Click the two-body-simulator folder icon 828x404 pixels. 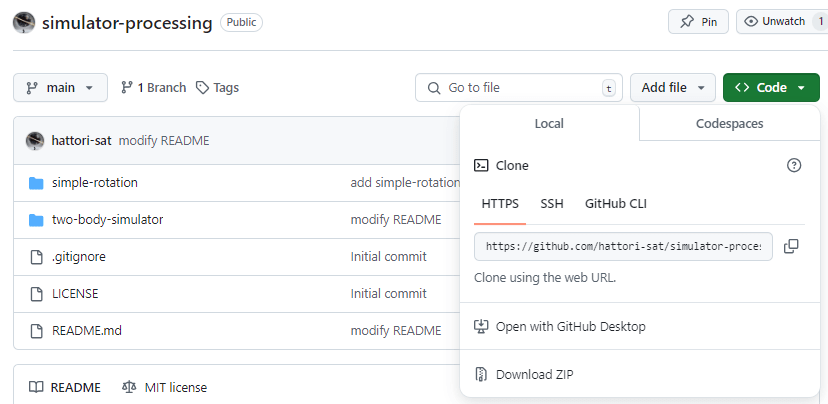(x=36, y=220)
